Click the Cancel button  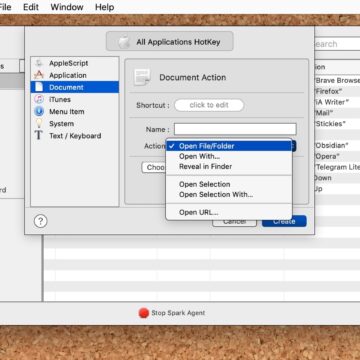coord(235,222)
